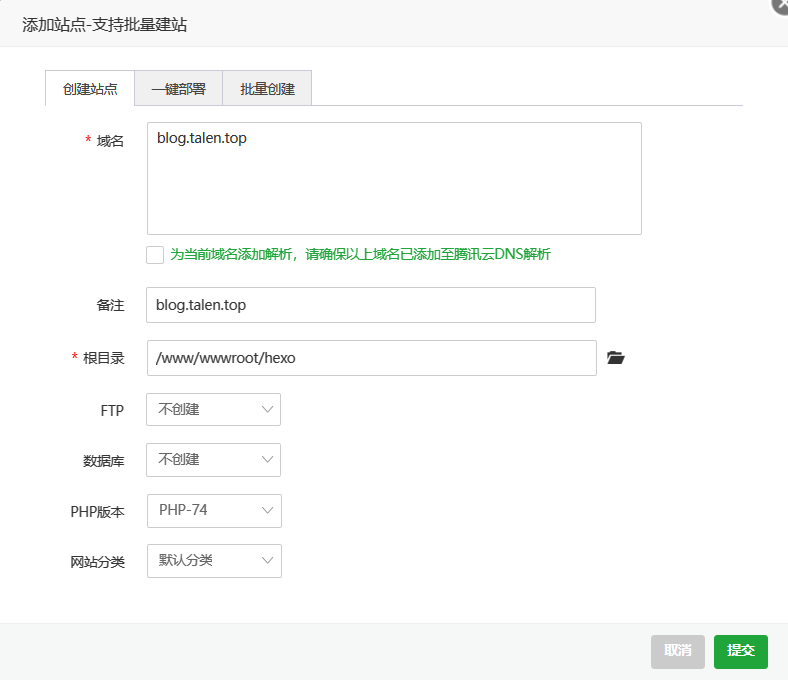This screenshot has height=680, width=788.
Task: Click into the 备注 input field
Action: point(370,305)
